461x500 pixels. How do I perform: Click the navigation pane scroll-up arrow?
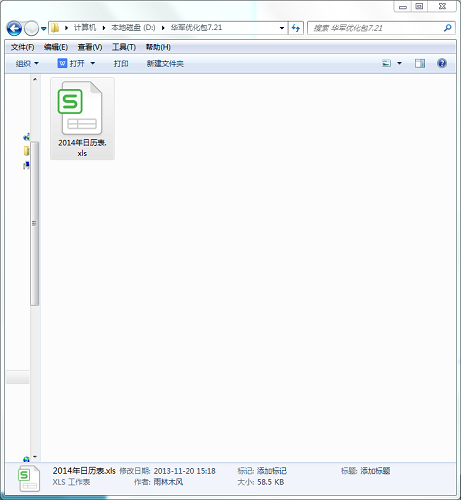click(35, 79)
